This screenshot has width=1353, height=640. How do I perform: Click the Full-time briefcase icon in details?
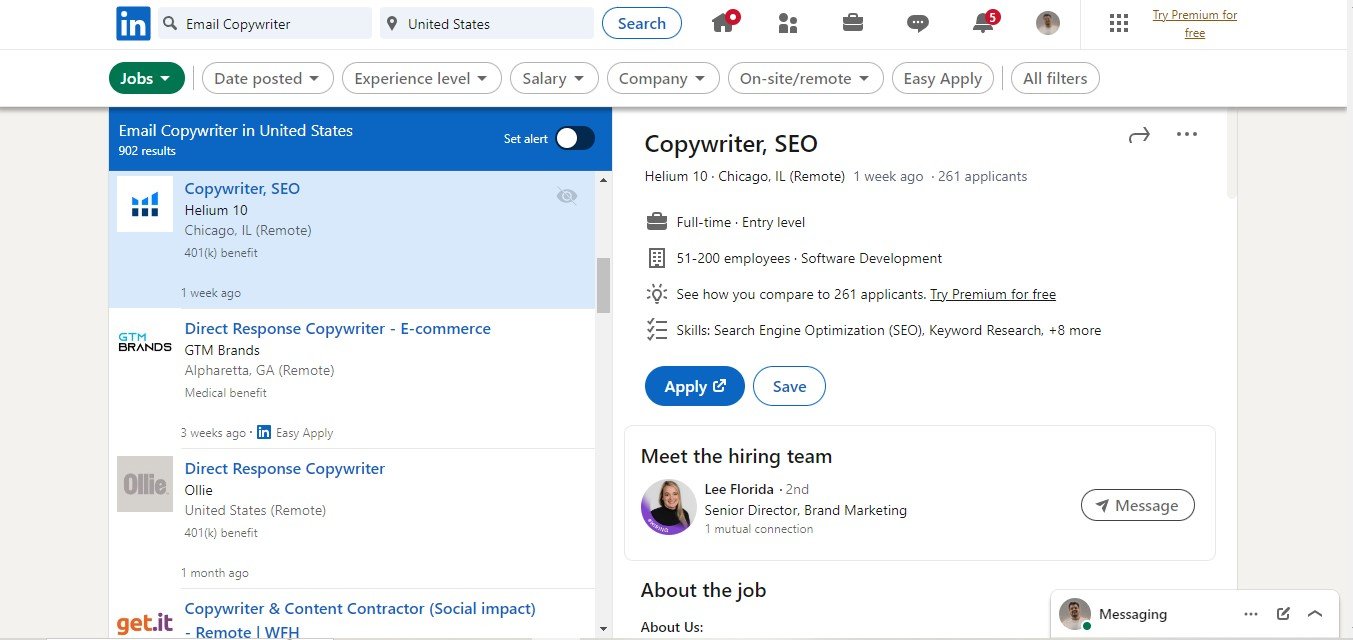[x=656, y=221]
